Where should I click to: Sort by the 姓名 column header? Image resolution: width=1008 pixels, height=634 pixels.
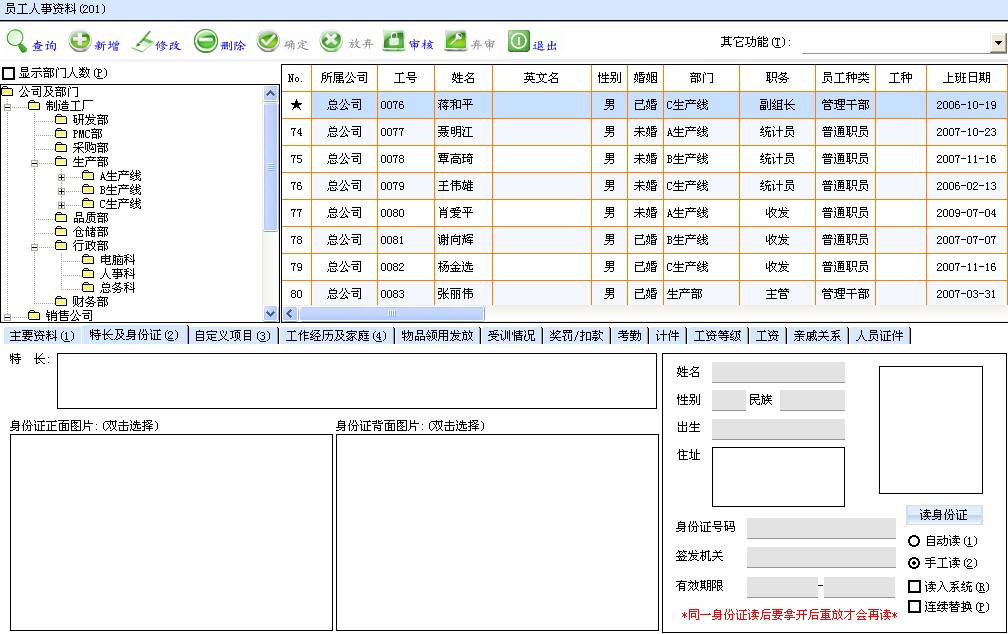click(463, 78)
